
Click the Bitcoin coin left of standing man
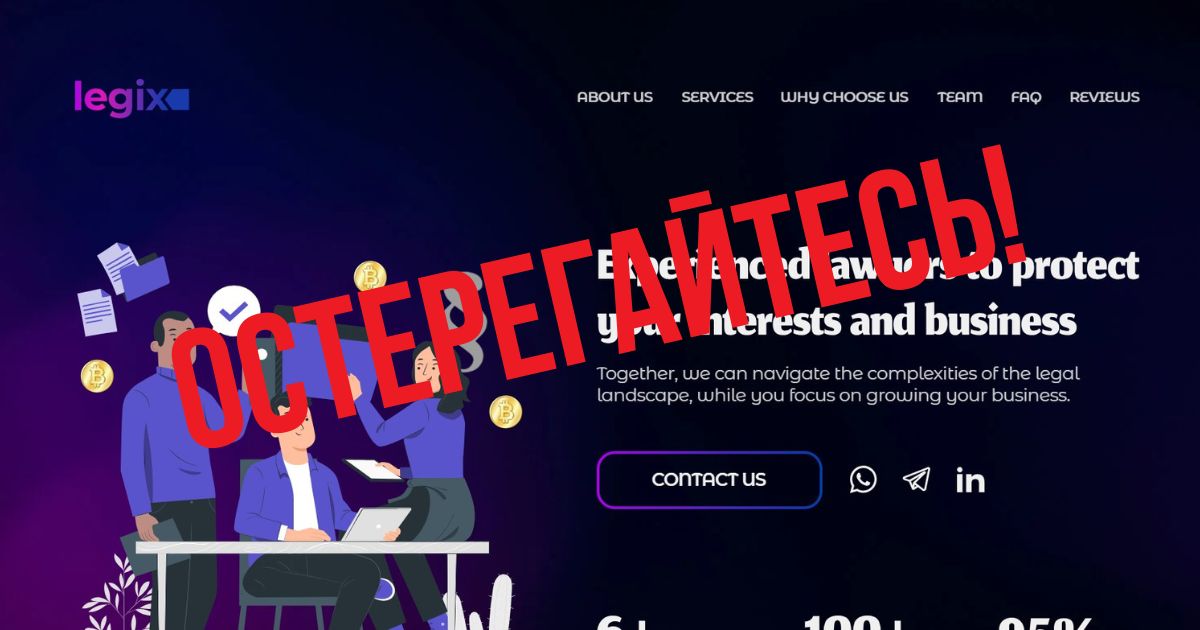pos(97,376)
